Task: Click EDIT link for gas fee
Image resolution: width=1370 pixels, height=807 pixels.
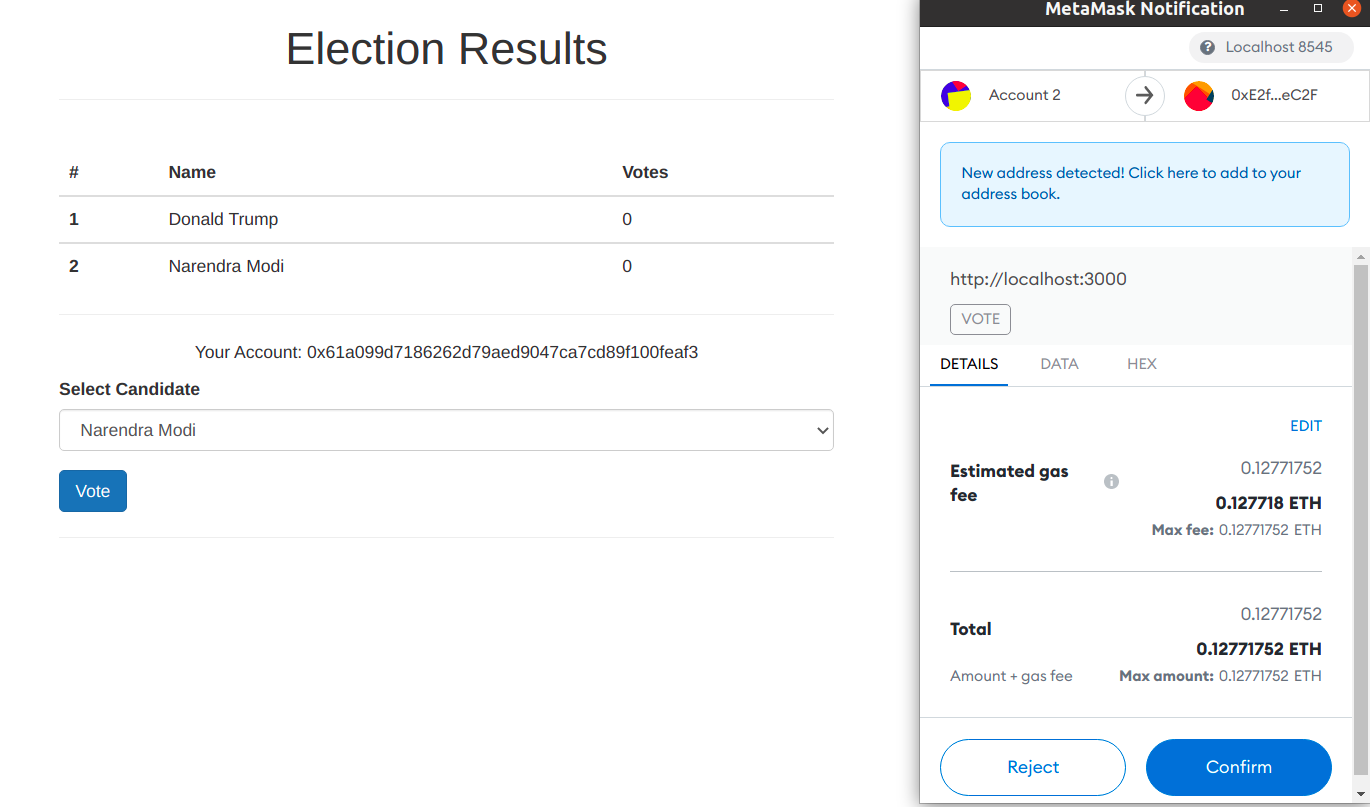Action: (x=1305, y=426)
